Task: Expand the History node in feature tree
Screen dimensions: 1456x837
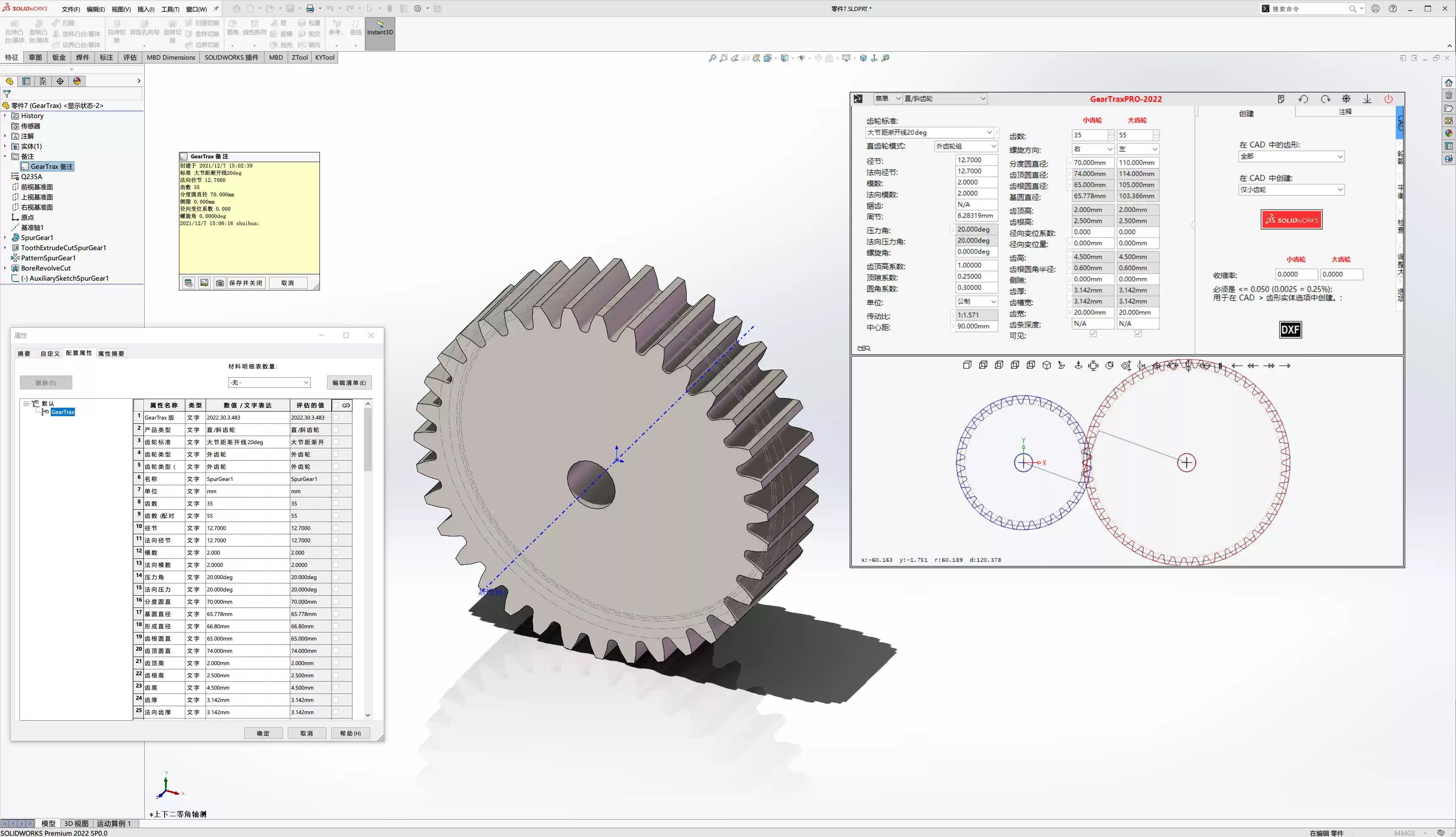Action: [x=5, y=116]
